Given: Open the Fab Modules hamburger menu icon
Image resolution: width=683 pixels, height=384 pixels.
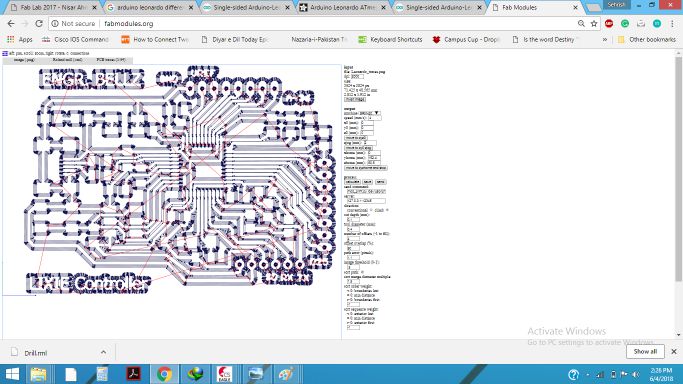Looking at the screenshot, I should point(5,54).
